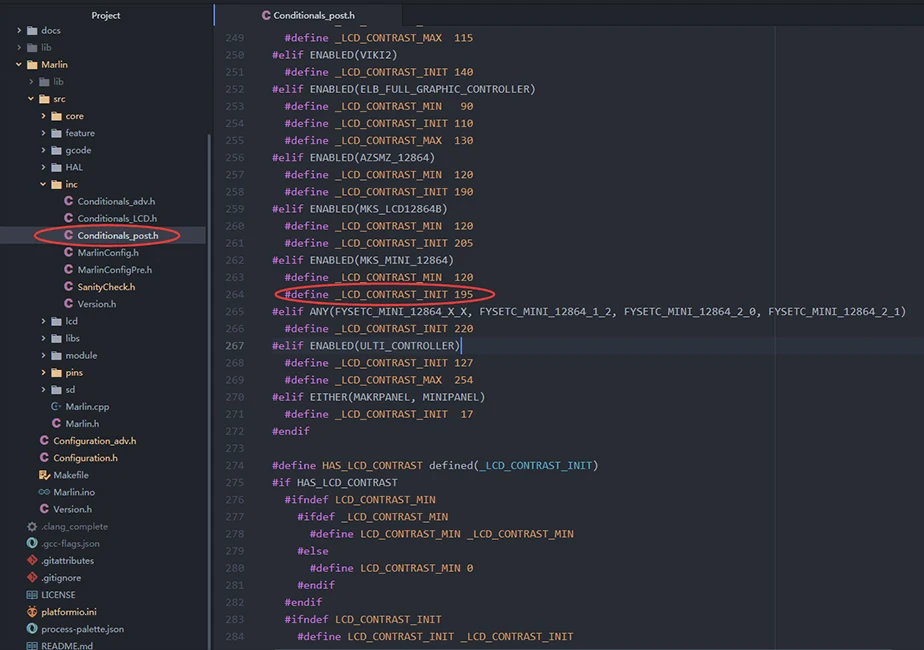Switch to the Conditionals_post.h editor tab

308,15
